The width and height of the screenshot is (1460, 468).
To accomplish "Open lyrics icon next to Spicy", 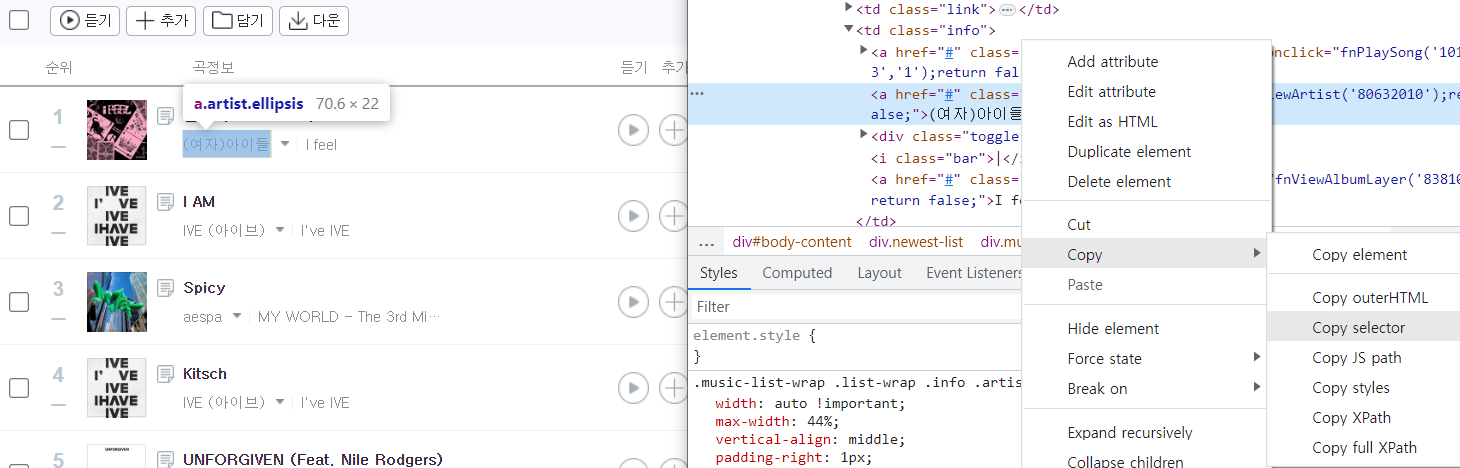I will [x=166, y=288].
